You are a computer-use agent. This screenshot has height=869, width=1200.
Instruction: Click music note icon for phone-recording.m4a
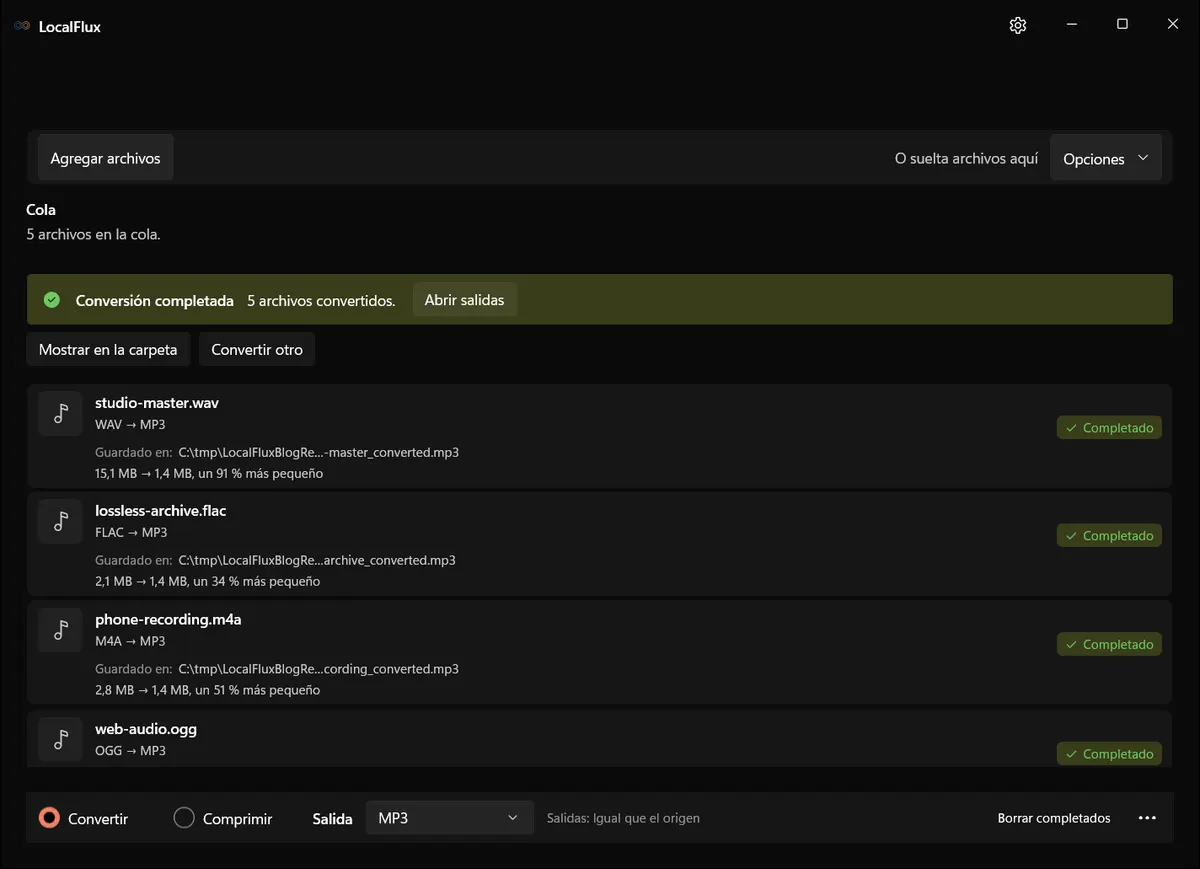click(60, 630)
